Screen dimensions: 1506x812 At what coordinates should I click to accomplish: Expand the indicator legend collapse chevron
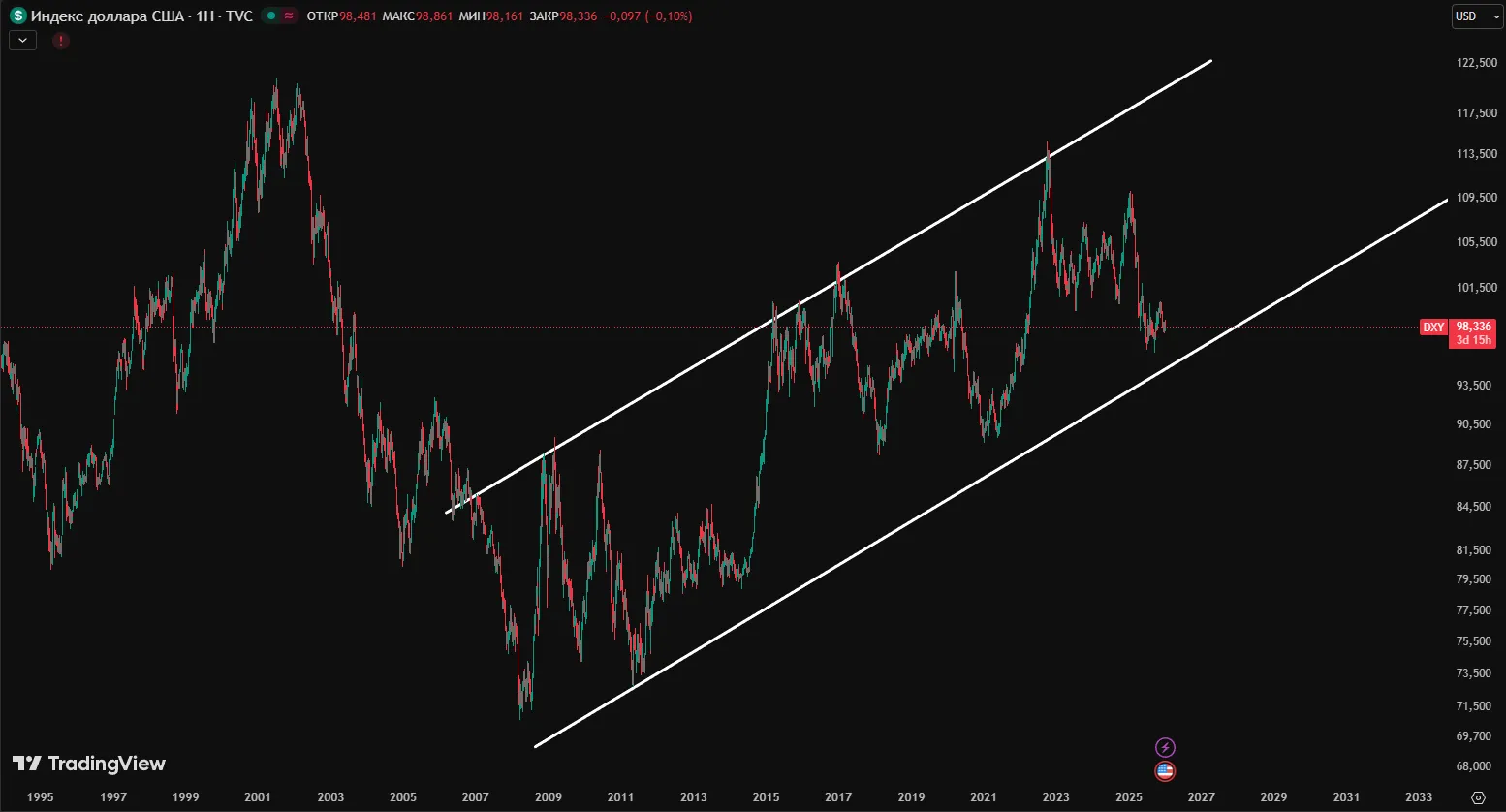point(22,41)
